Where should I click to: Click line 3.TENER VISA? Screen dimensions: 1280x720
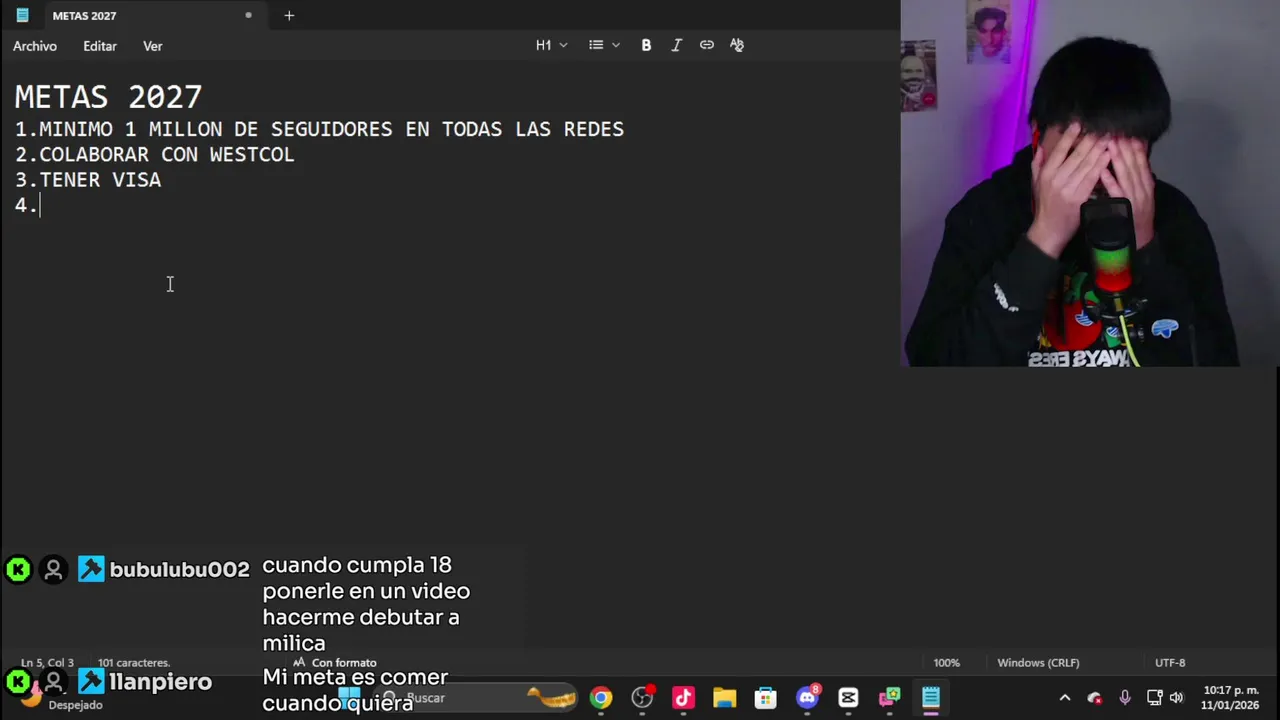[x=88, y=180]
